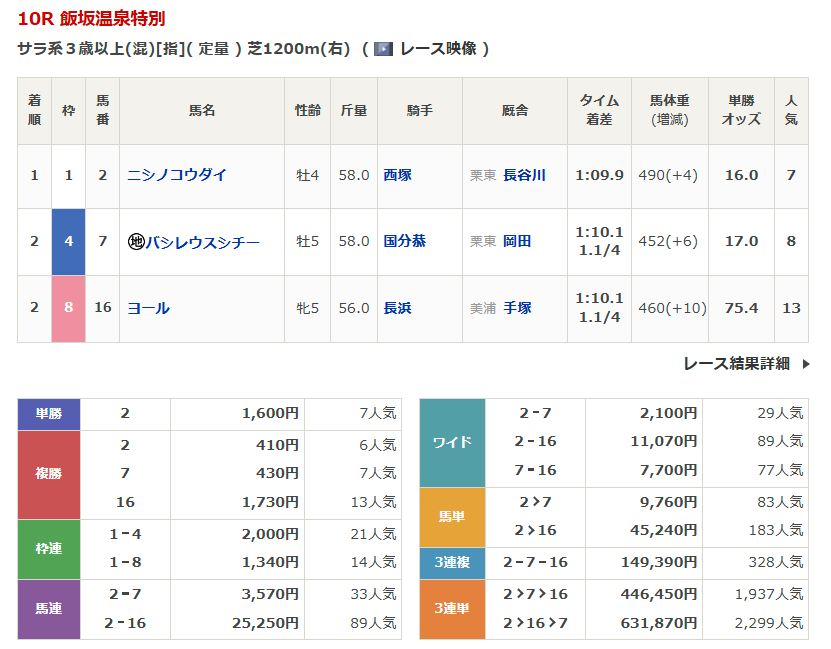
Task: Click the 3連単 payout label
Action: click(452, 608)
